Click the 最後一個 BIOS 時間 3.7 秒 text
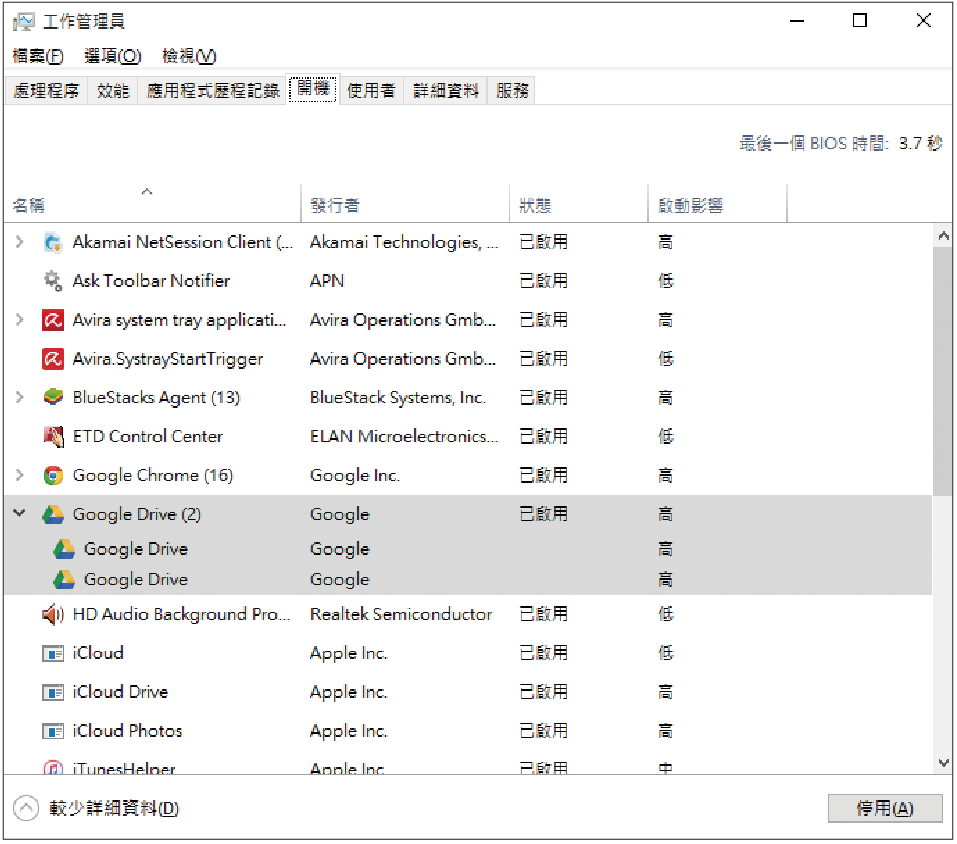 click(840, 144)
